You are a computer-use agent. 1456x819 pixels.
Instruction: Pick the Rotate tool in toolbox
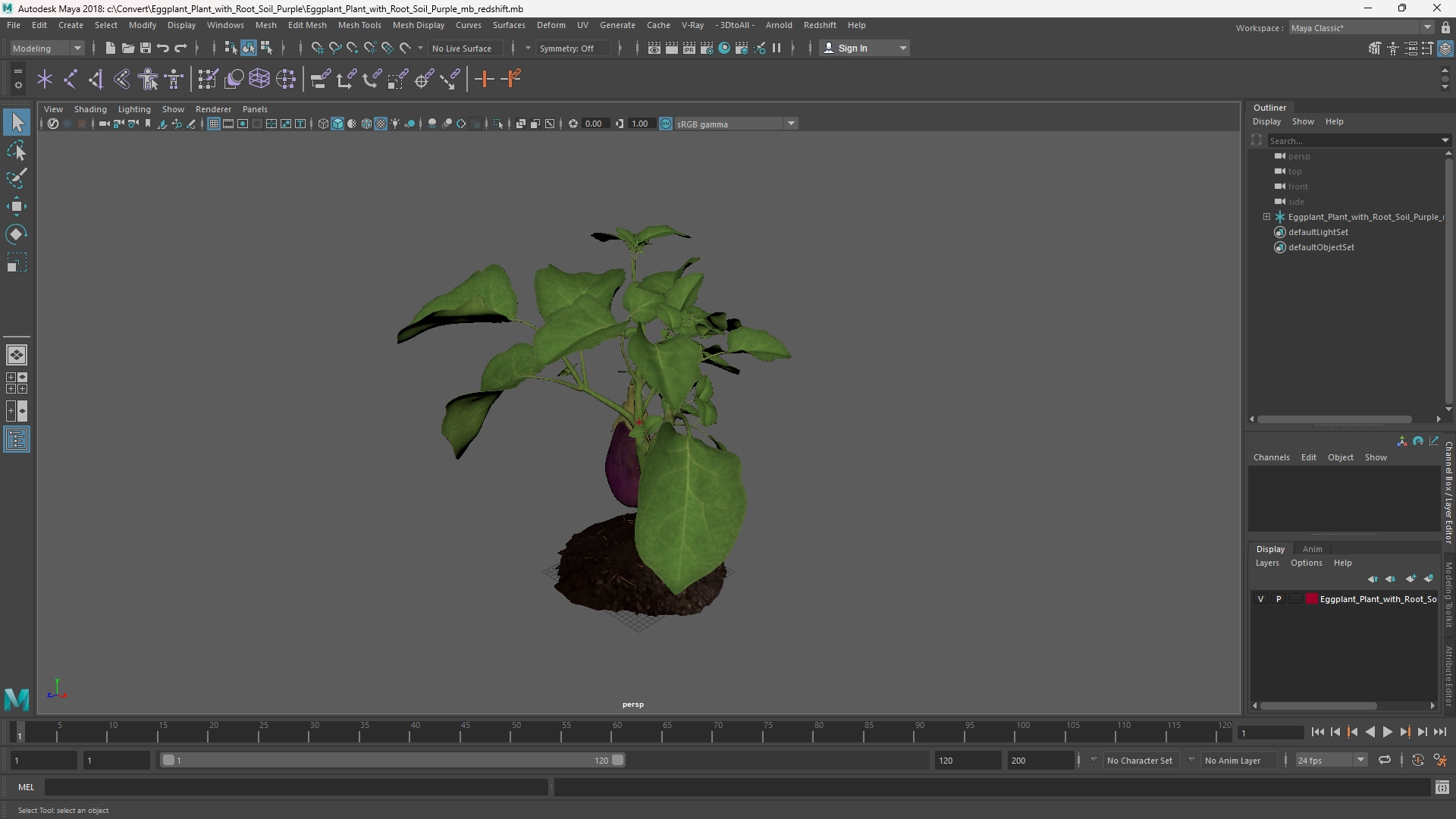(x=17, y=234)
